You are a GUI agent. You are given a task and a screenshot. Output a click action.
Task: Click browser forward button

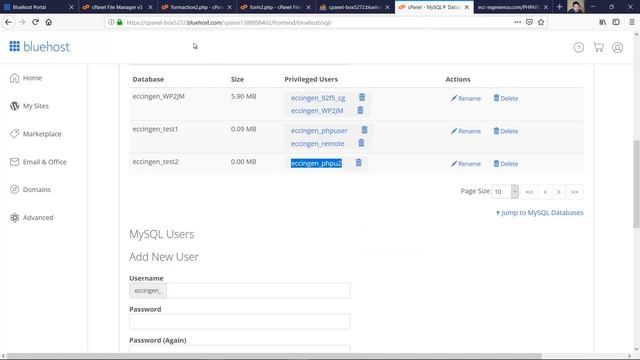click(22, 22)
